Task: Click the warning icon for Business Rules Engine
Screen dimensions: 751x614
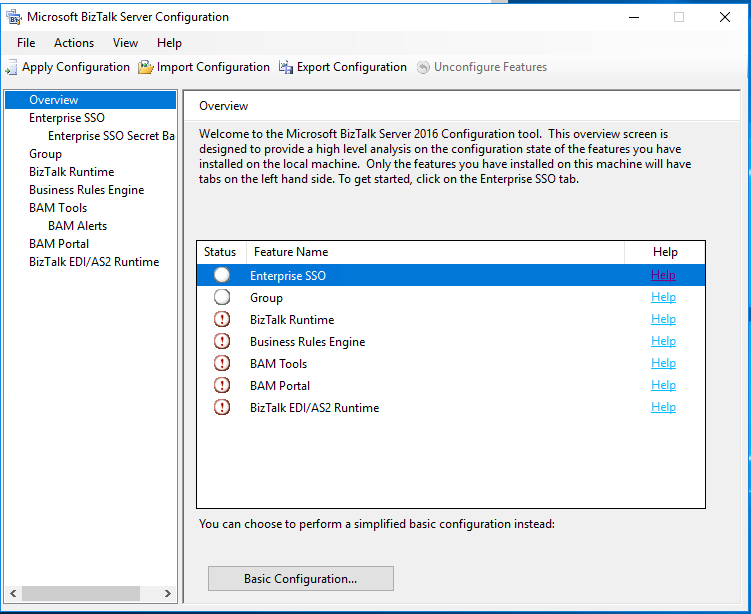Action: click(x=222, y=341)
